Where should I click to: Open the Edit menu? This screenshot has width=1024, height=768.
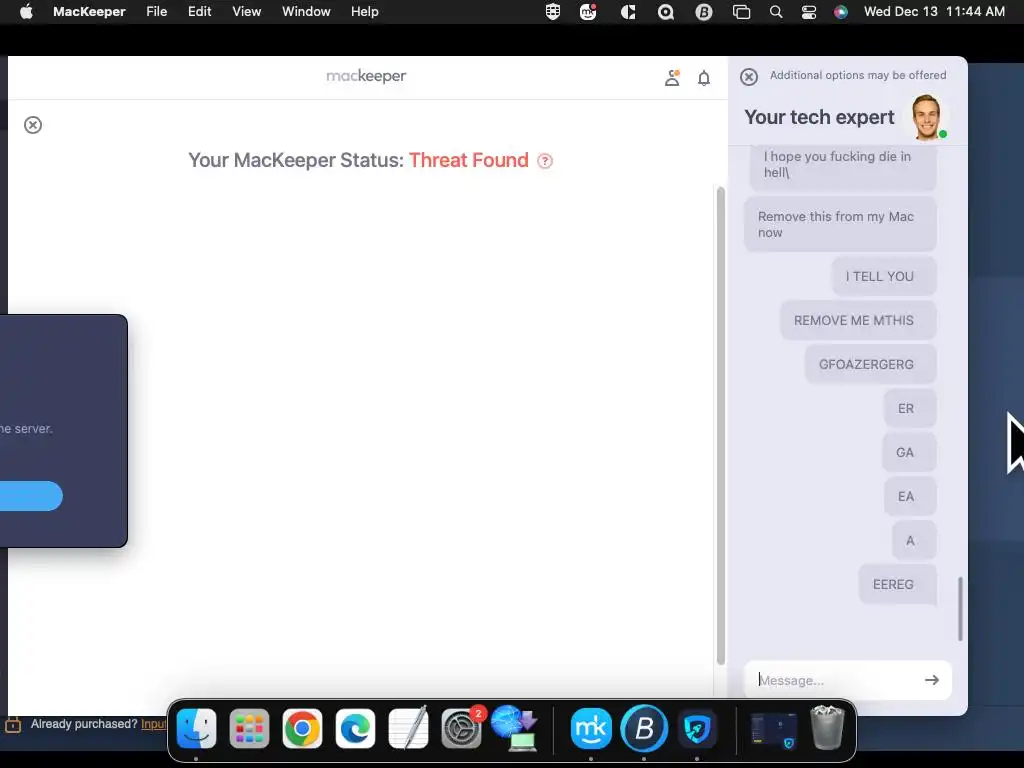coord(199,12)
